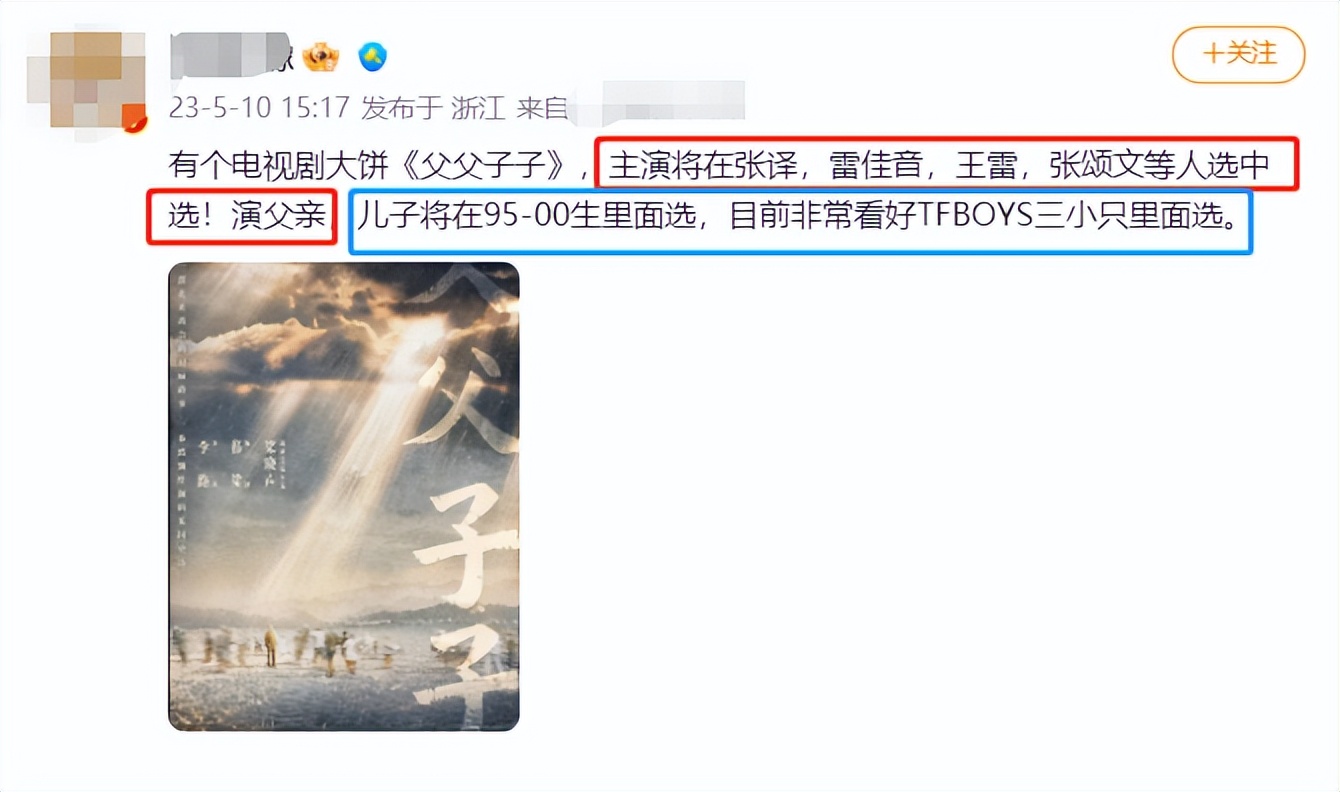Follow the user with +关注 button
This screenshot has width=1340, height=792.
tap(1239, 54)
